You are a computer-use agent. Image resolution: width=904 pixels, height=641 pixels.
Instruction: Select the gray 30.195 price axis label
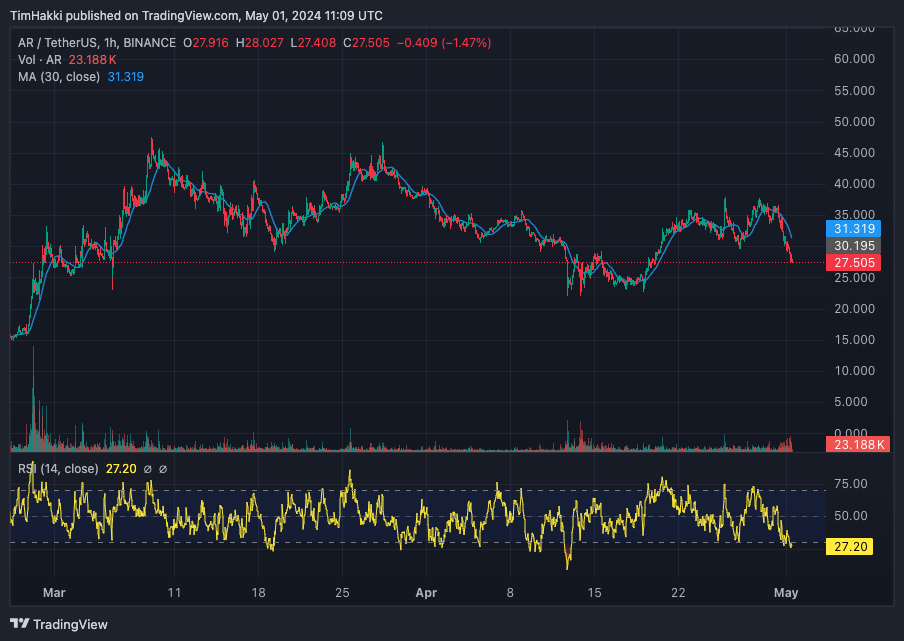853,245
